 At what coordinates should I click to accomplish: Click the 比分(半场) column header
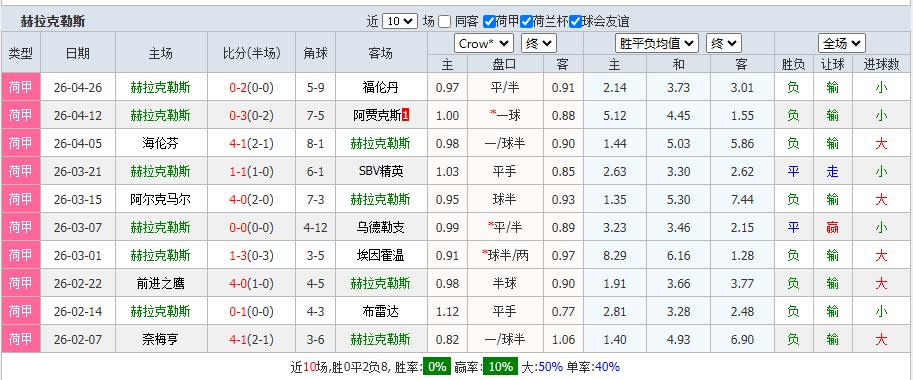[x=252, y=54]
